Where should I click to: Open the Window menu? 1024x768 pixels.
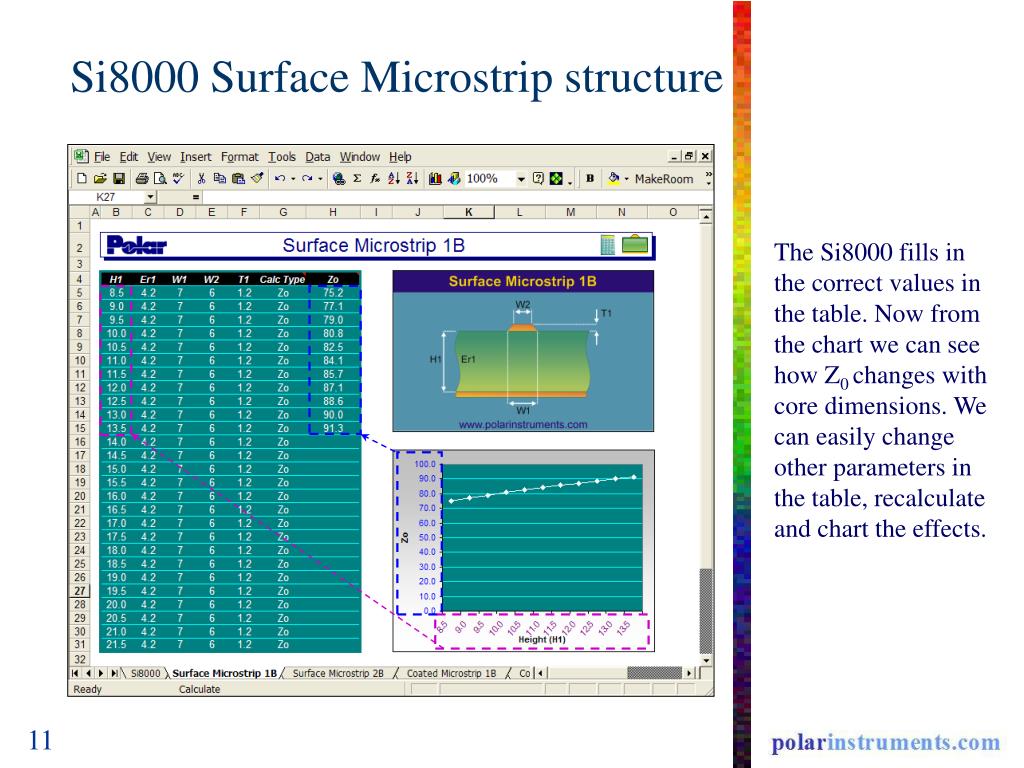click(359, 157)
